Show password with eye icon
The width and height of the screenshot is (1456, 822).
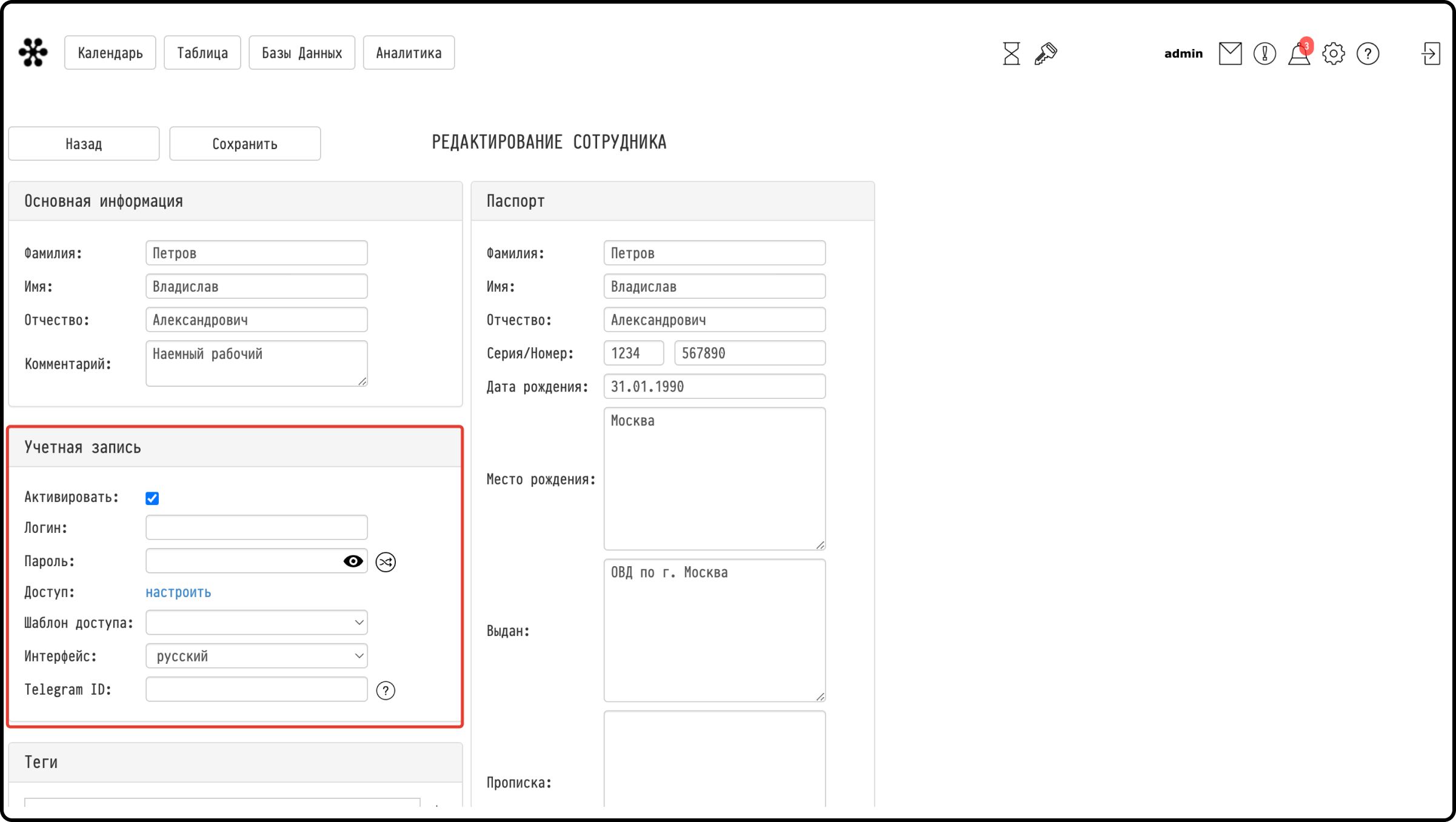click(353, 561)
